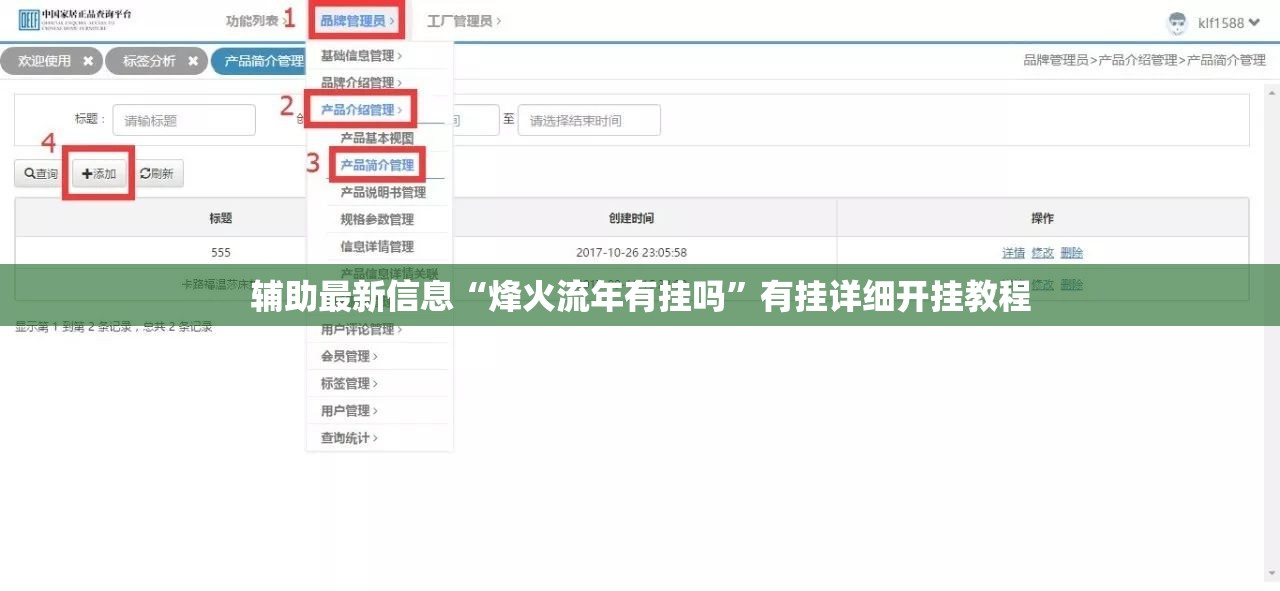Open the 工厂管理员 top menu

464,20
